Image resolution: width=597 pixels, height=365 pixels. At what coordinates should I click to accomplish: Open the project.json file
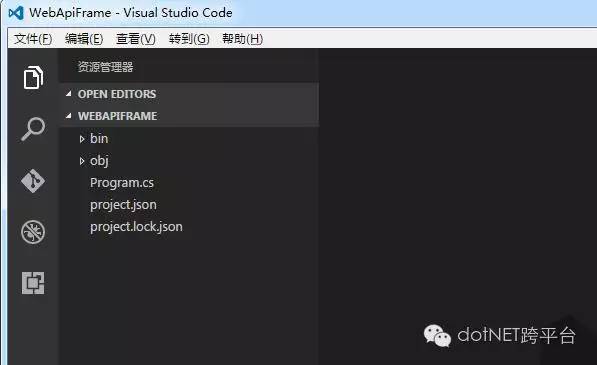pyautogui.click(x=123, y=205)
